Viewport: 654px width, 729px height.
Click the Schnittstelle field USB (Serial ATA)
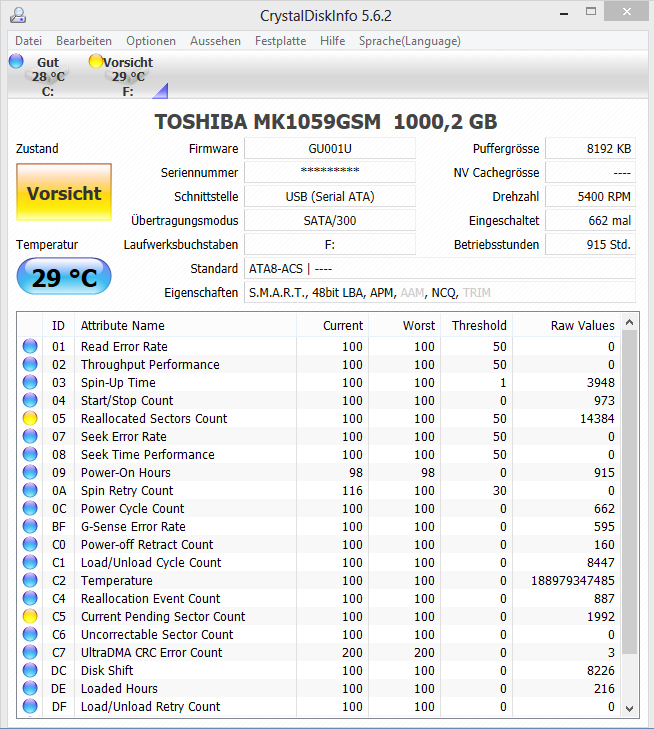330,196
